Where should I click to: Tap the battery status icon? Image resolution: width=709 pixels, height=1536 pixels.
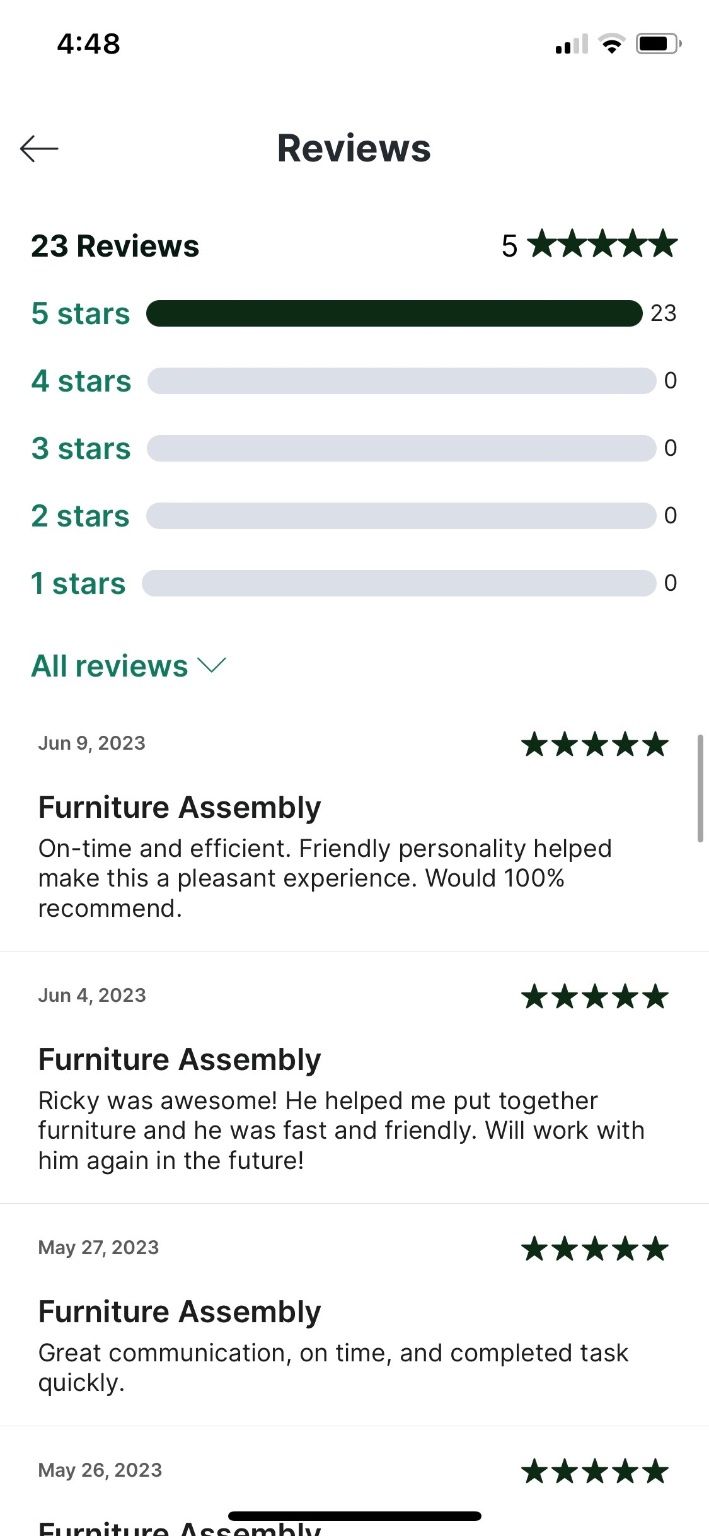click(x=659, y=44)
